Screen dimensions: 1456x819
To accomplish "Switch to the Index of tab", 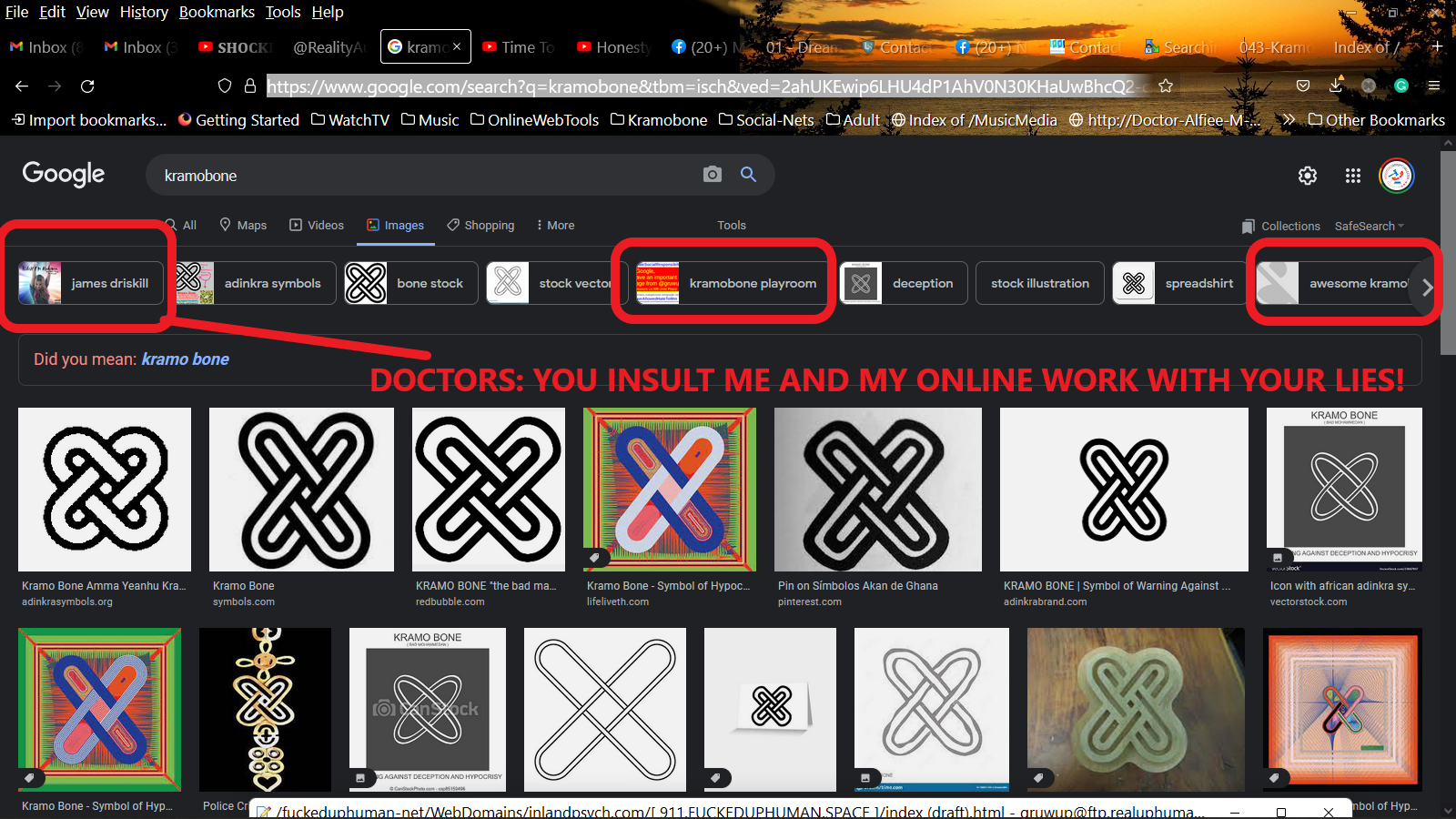I will [x=1368, y=46].
